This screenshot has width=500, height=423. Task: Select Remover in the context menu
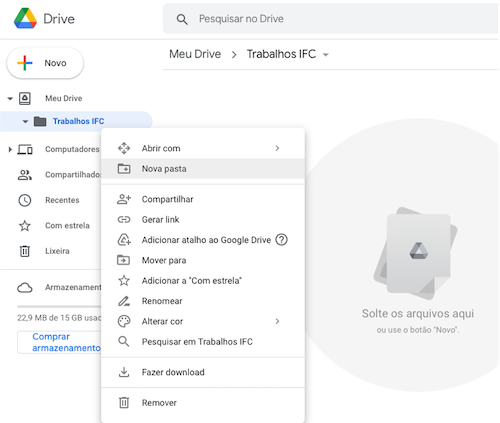(x=203, y=403)
